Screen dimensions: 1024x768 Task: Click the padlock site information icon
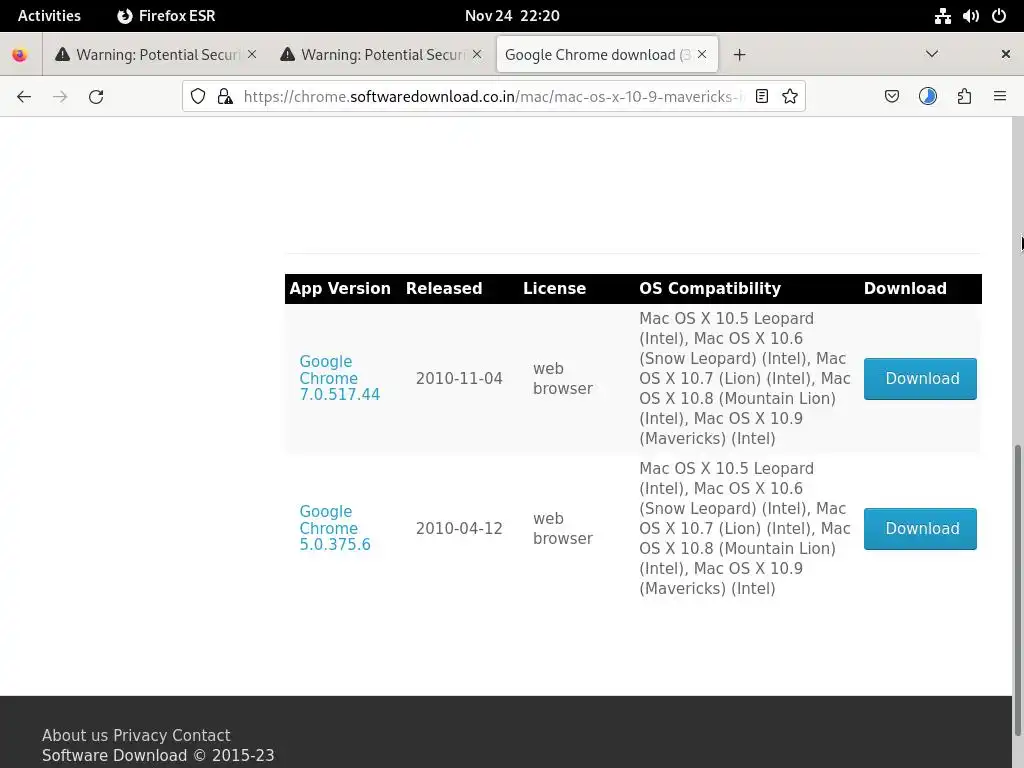pyautogui.click(x=225, y=97)
